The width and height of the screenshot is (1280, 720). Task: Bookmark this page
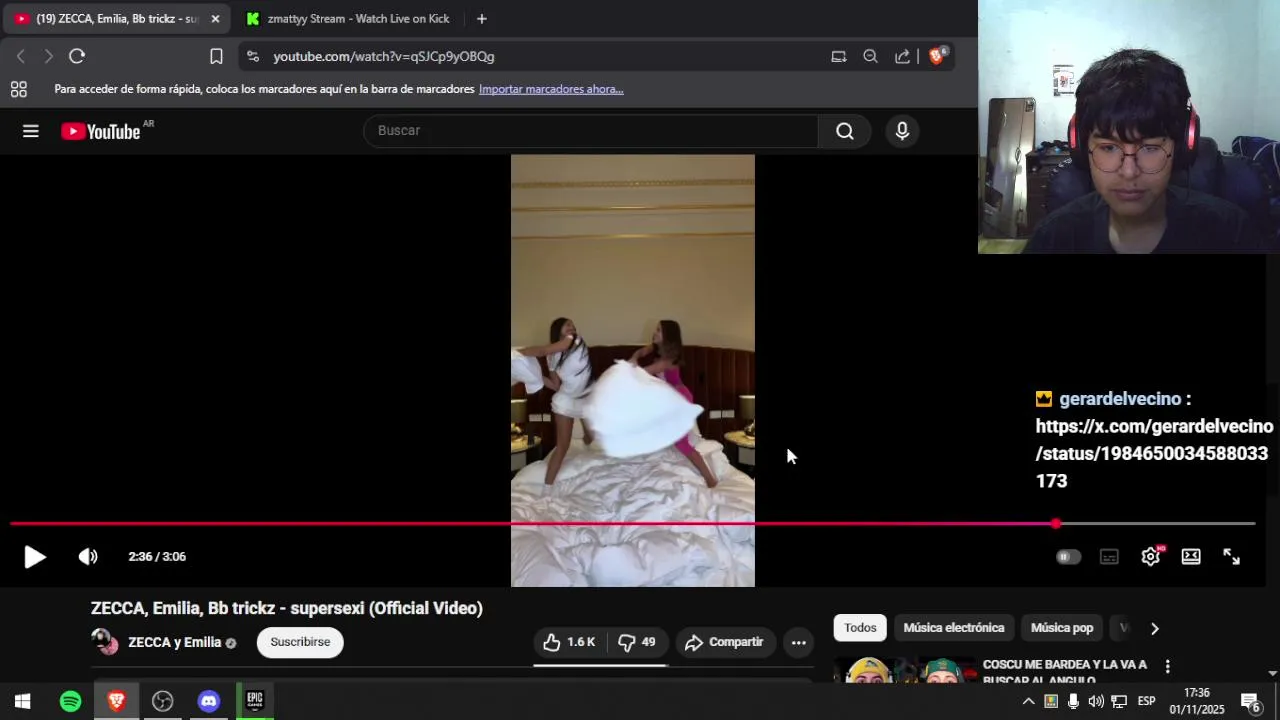point(216,57)
